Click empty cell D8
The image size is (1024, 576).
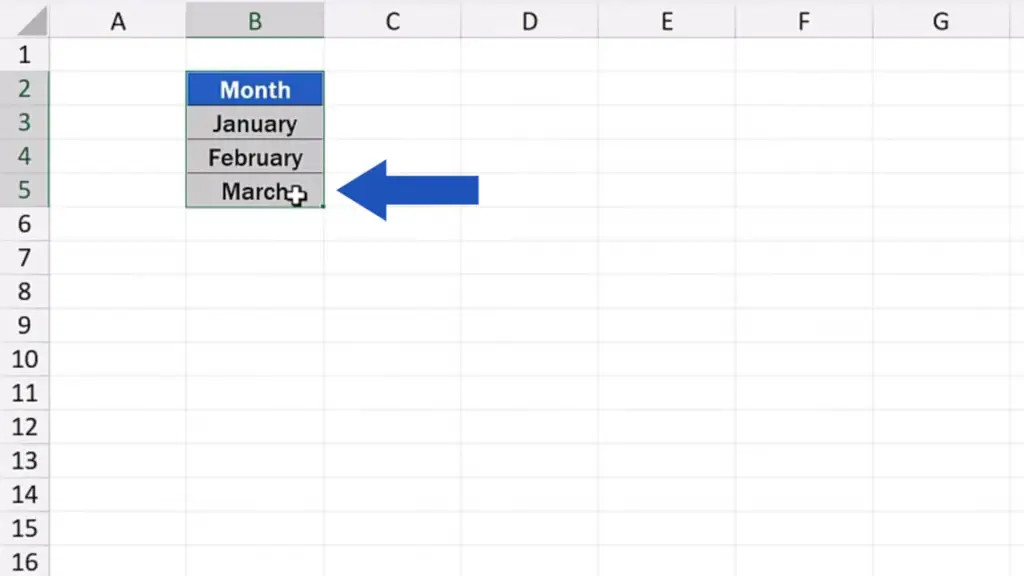(x=530, y=291)
